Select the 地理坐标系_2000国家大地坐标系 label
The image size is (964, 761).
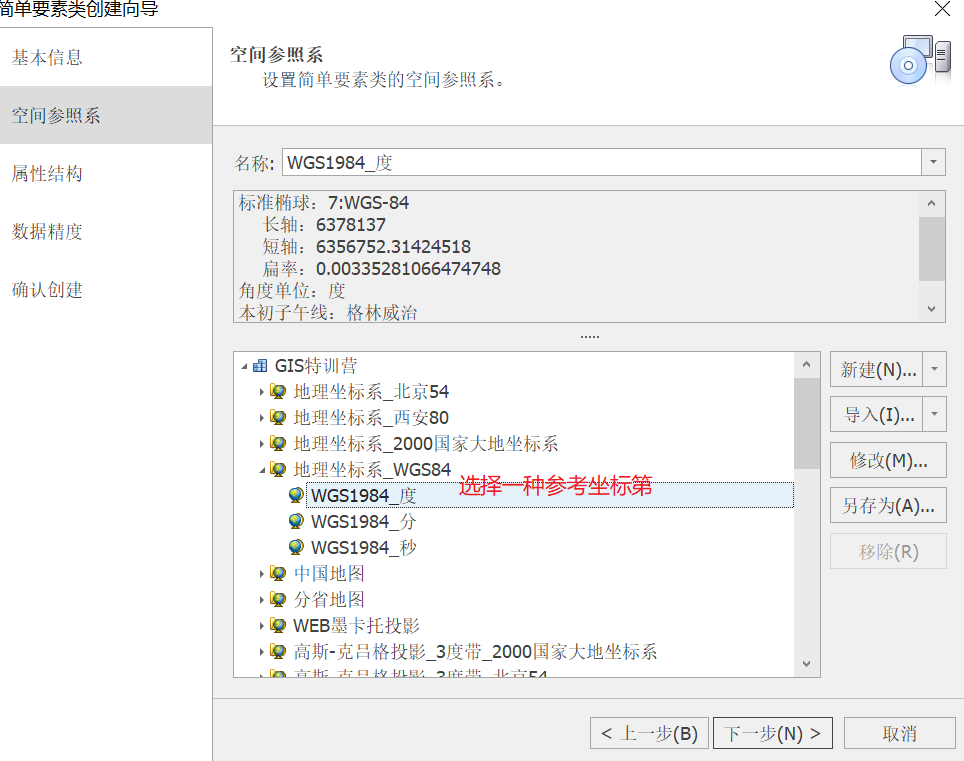click(x=425, y=443)
